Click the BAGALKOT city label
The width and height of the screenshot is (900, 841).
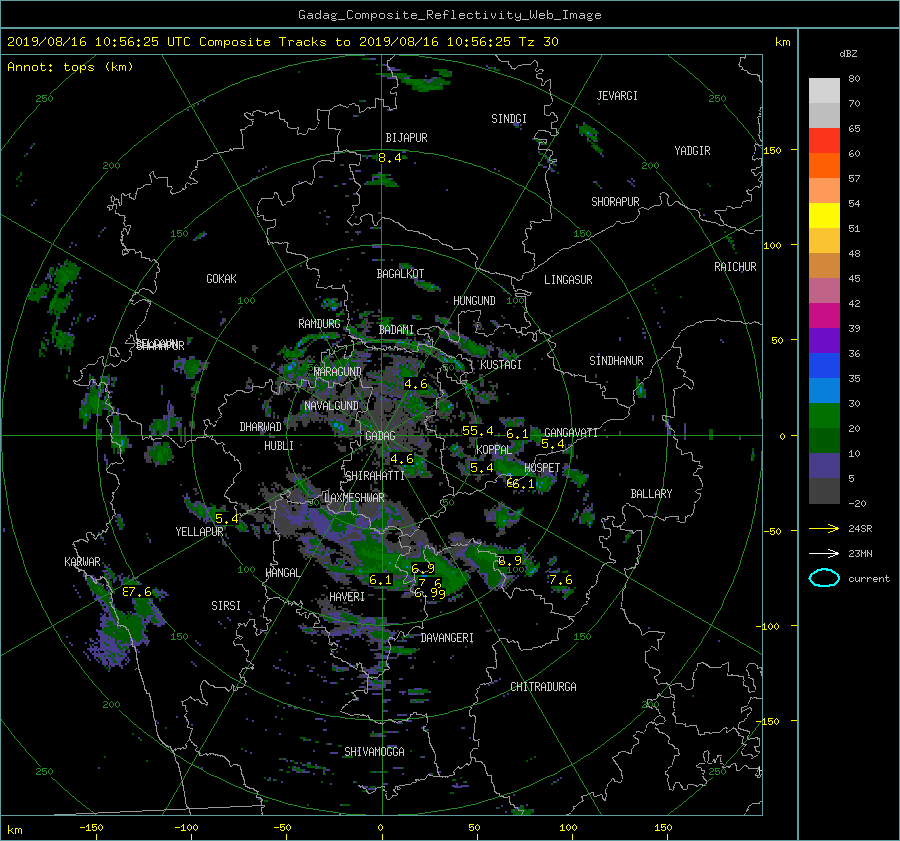coord(400,274)
